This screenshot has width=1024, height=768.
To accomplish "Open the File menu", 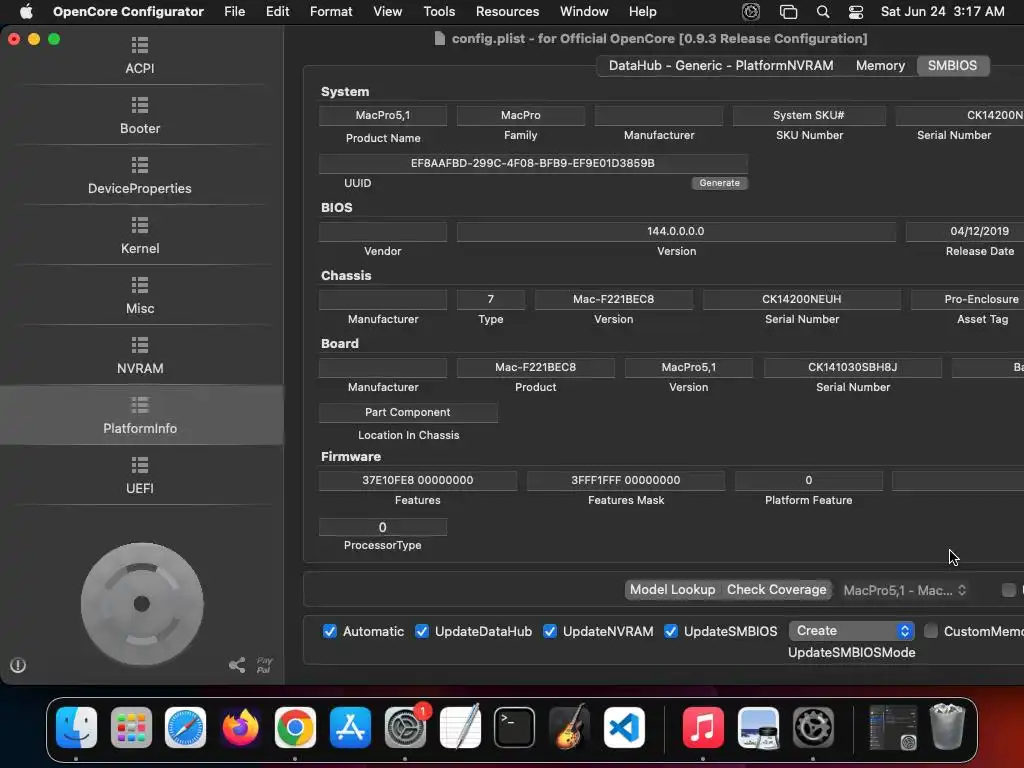I will tap(234, 12).
